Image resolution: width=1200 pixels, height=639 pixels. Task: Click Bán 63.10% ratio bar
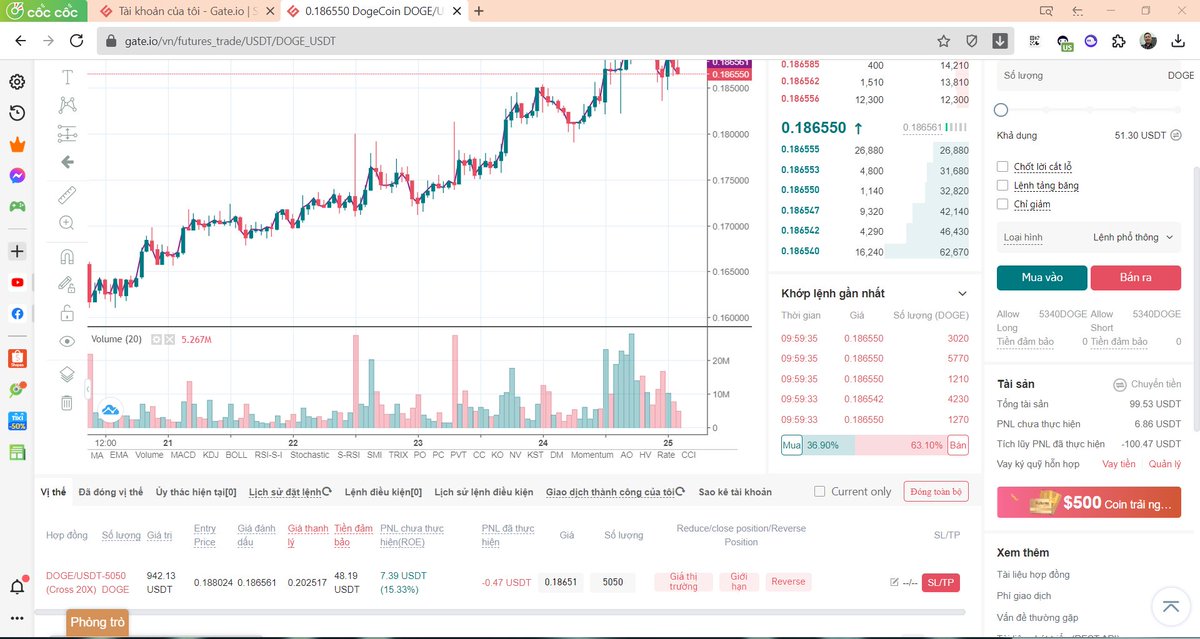pyautogui.click(x=912, y=445)
